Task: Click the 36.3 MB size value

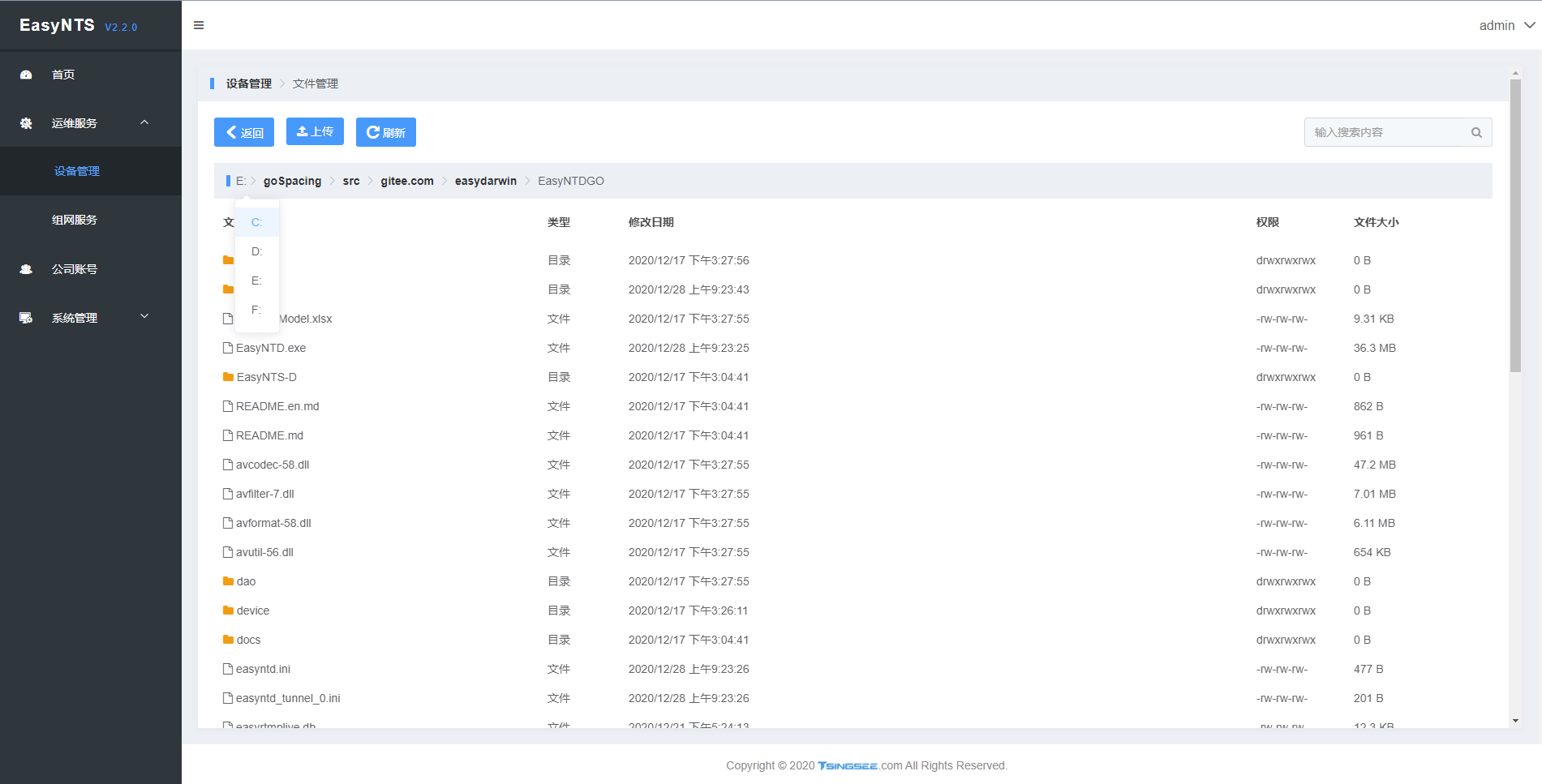Action: [x=1375, y=348]
